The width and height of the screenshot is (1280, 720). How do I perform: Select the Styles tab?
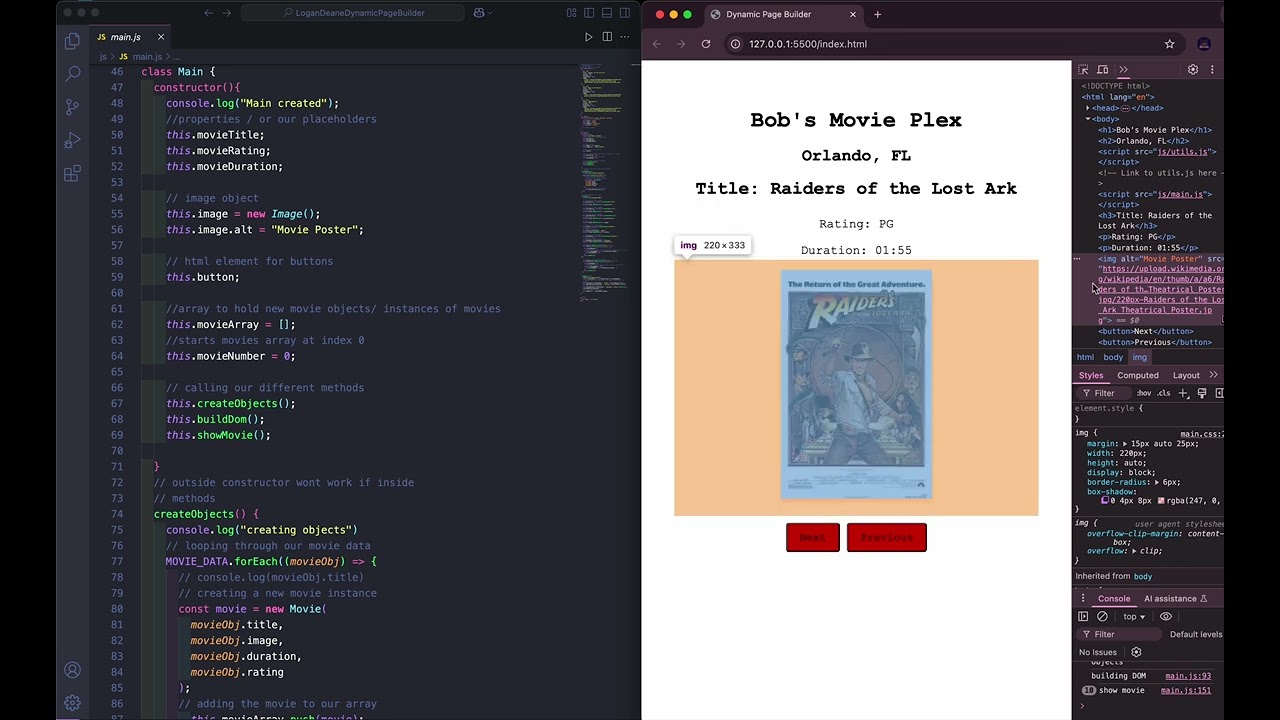pyautogui.click(x=1091, y=375)
